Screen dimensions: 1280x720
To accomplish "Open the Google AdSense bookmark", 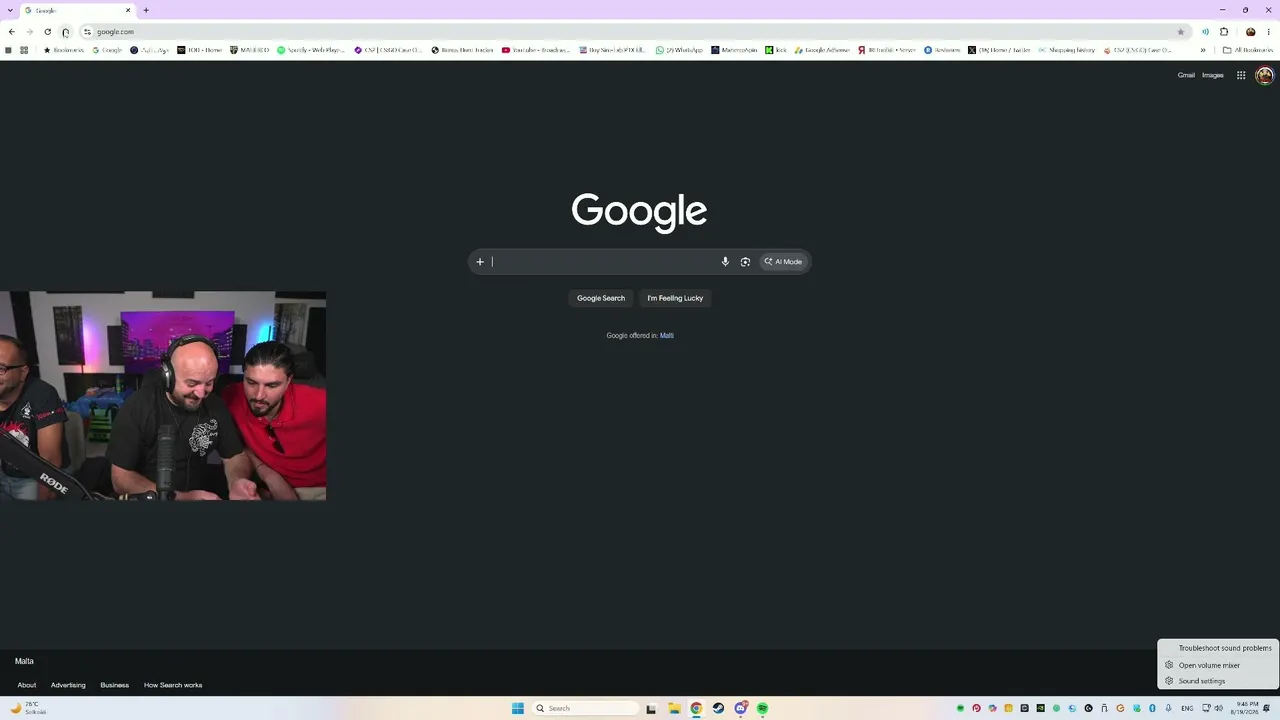I will pos(822,50).
